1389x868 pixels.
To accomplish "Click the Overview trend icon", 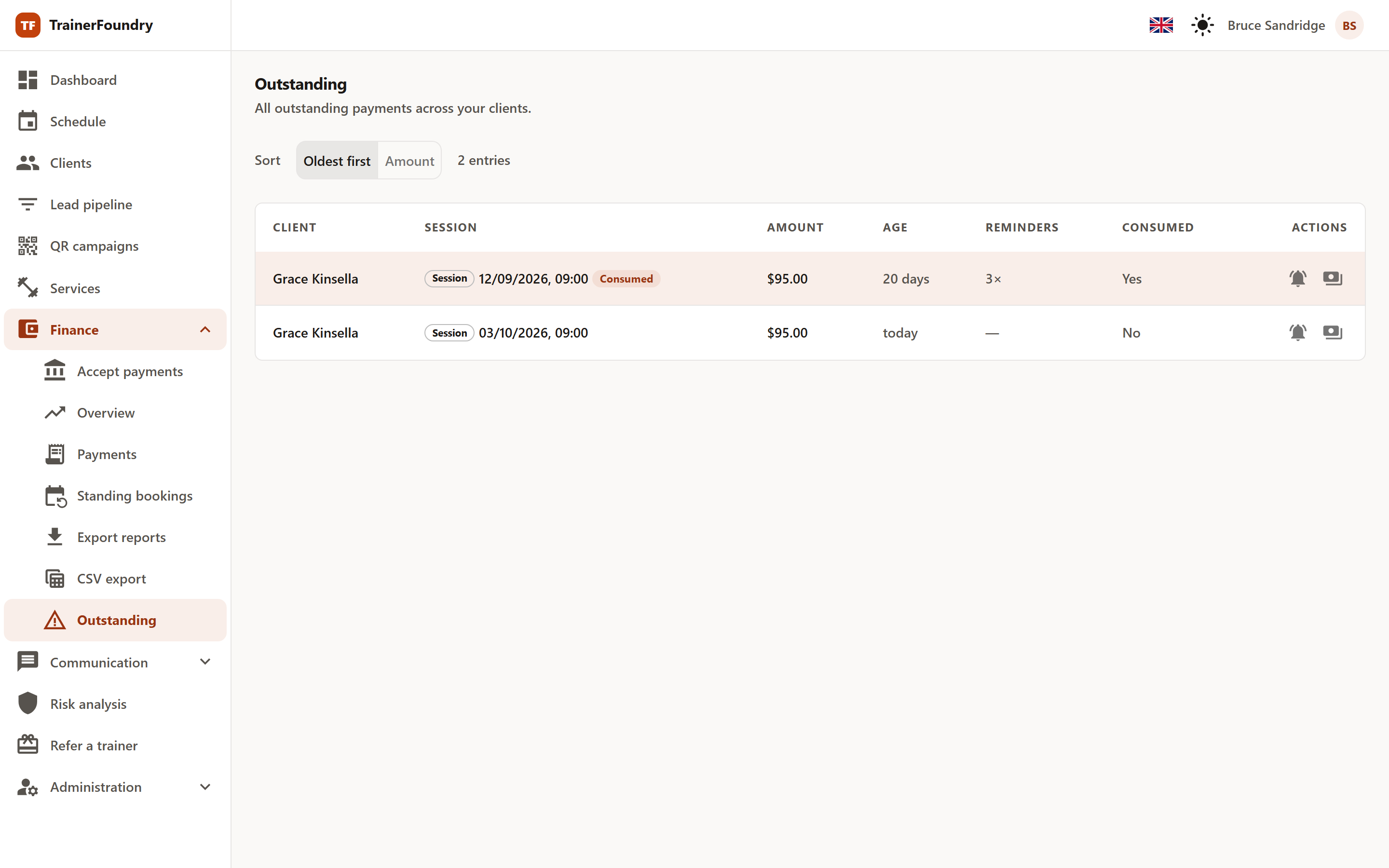I will [54, 413].
